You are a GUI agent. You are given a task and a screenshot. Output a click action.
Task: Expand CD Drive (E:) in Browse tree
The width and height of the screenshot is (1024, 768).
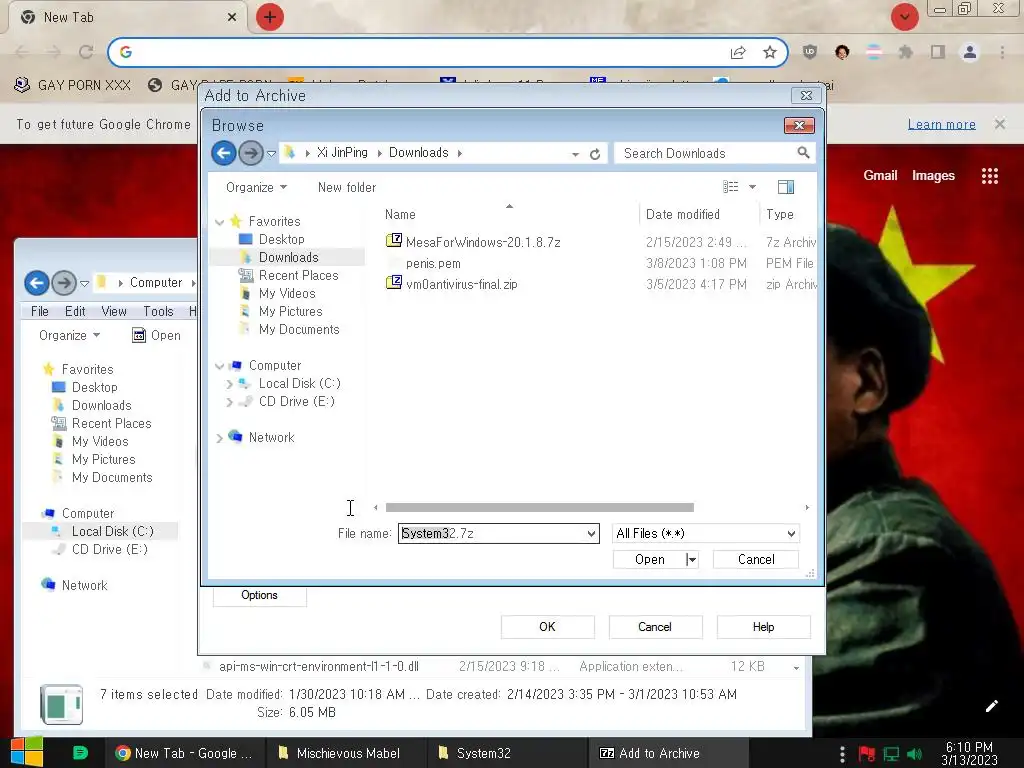tap(229, 402)
